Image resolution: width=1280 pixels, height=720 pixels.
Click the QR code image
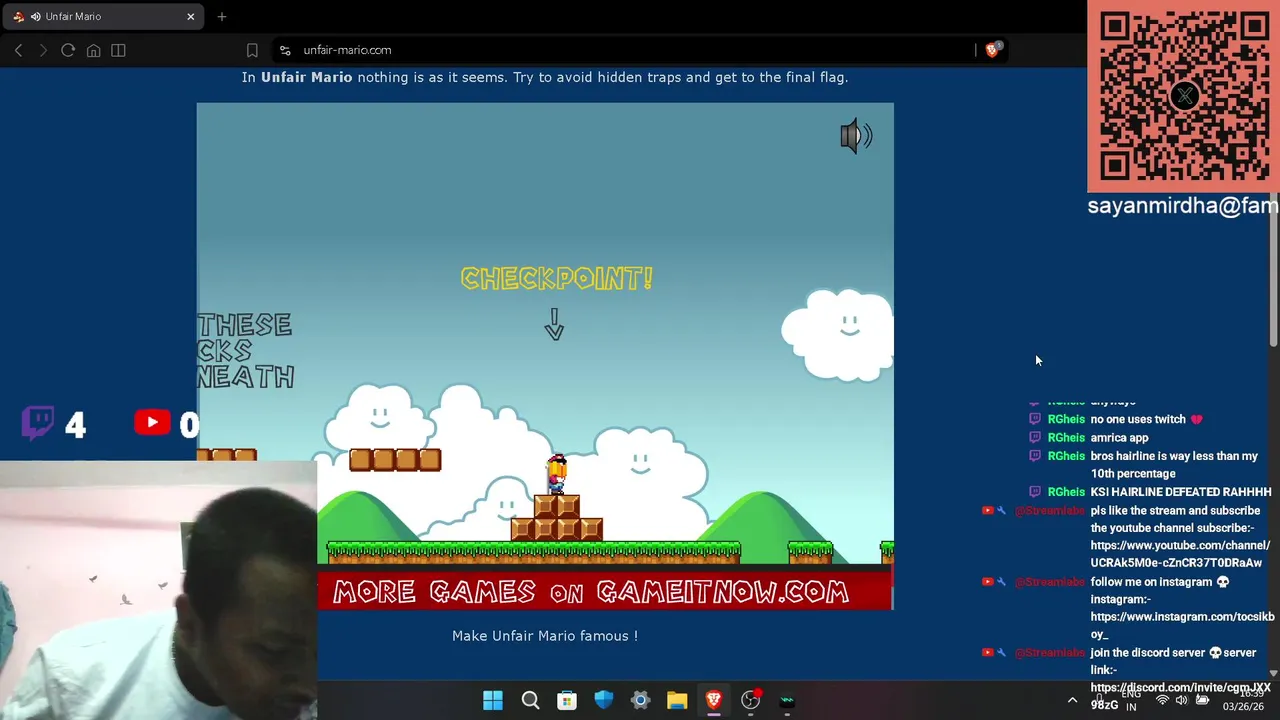pos(1184,96)
